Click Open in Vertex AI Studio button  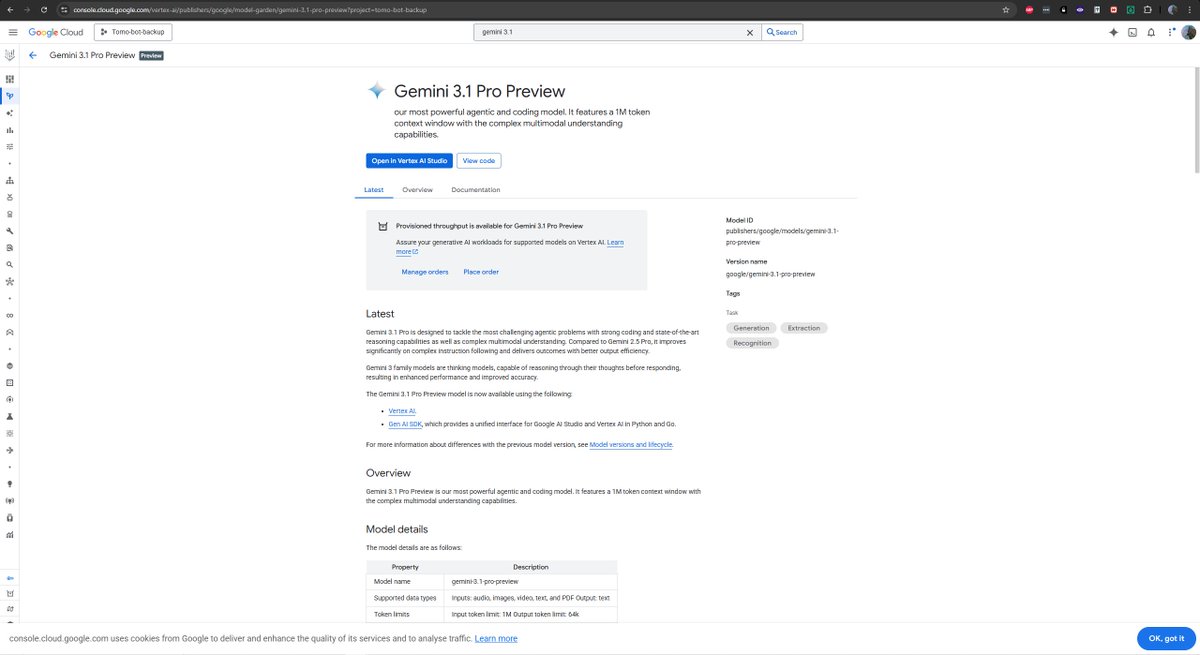(410, 160)
